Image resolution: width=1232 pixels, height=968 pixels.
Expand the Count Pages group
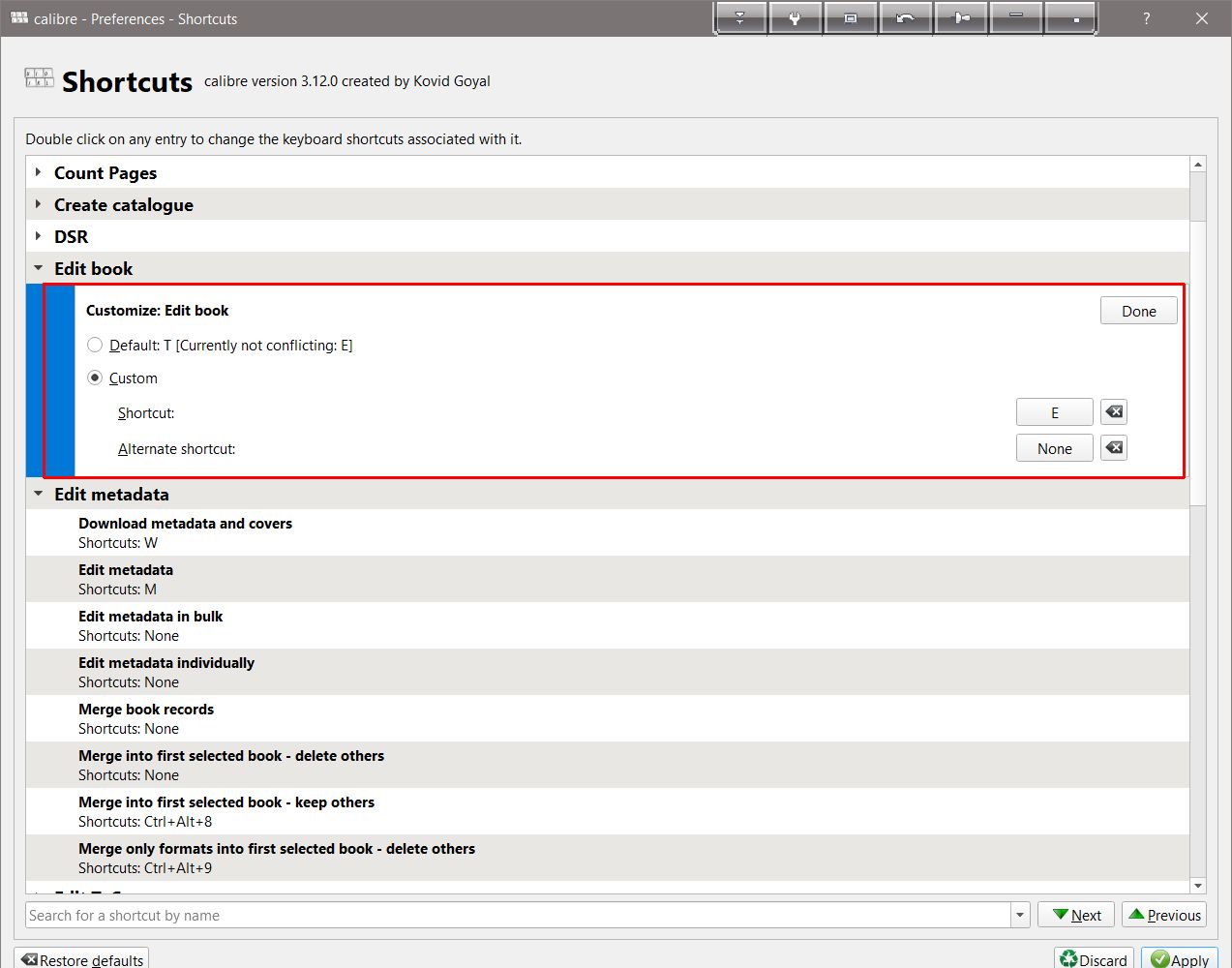pyautogui.click(x=38, y=172)
